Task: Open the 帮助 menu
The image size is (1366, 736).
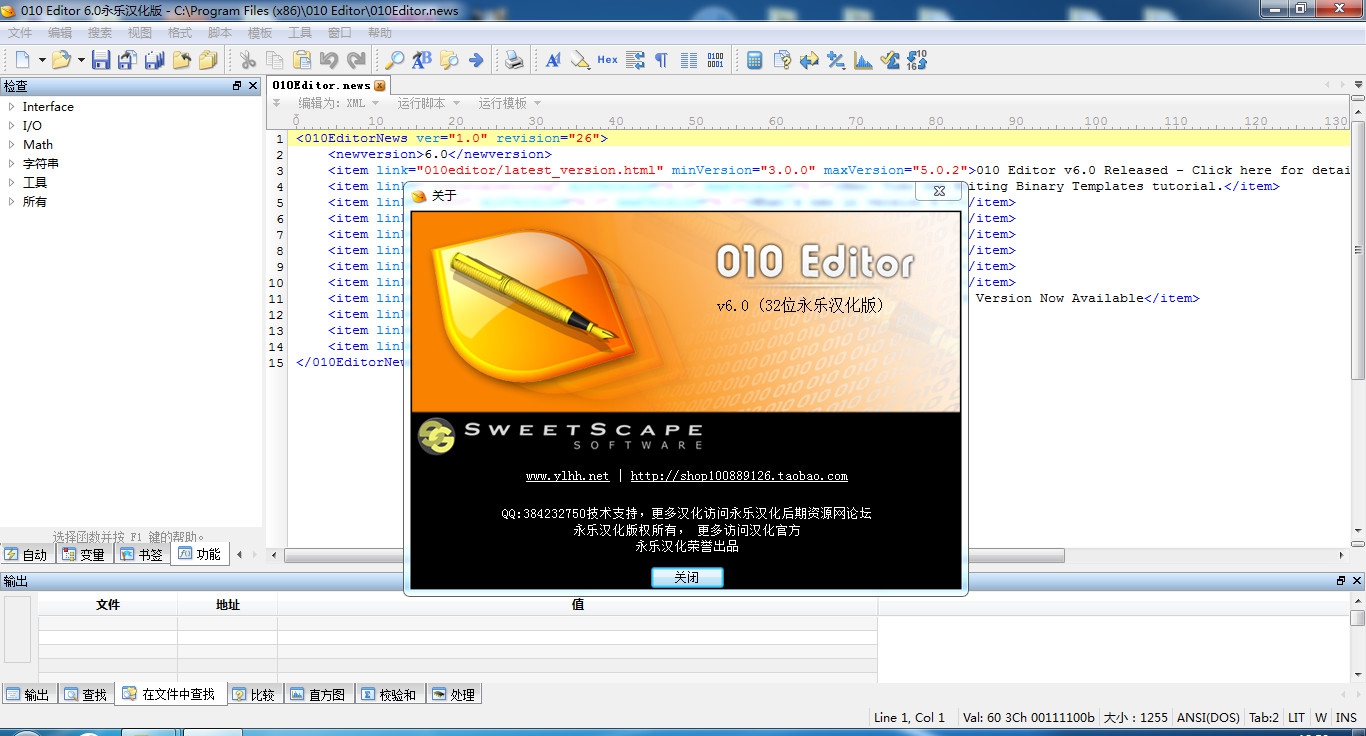Action: pyautogui.click(x=380, y=33)
